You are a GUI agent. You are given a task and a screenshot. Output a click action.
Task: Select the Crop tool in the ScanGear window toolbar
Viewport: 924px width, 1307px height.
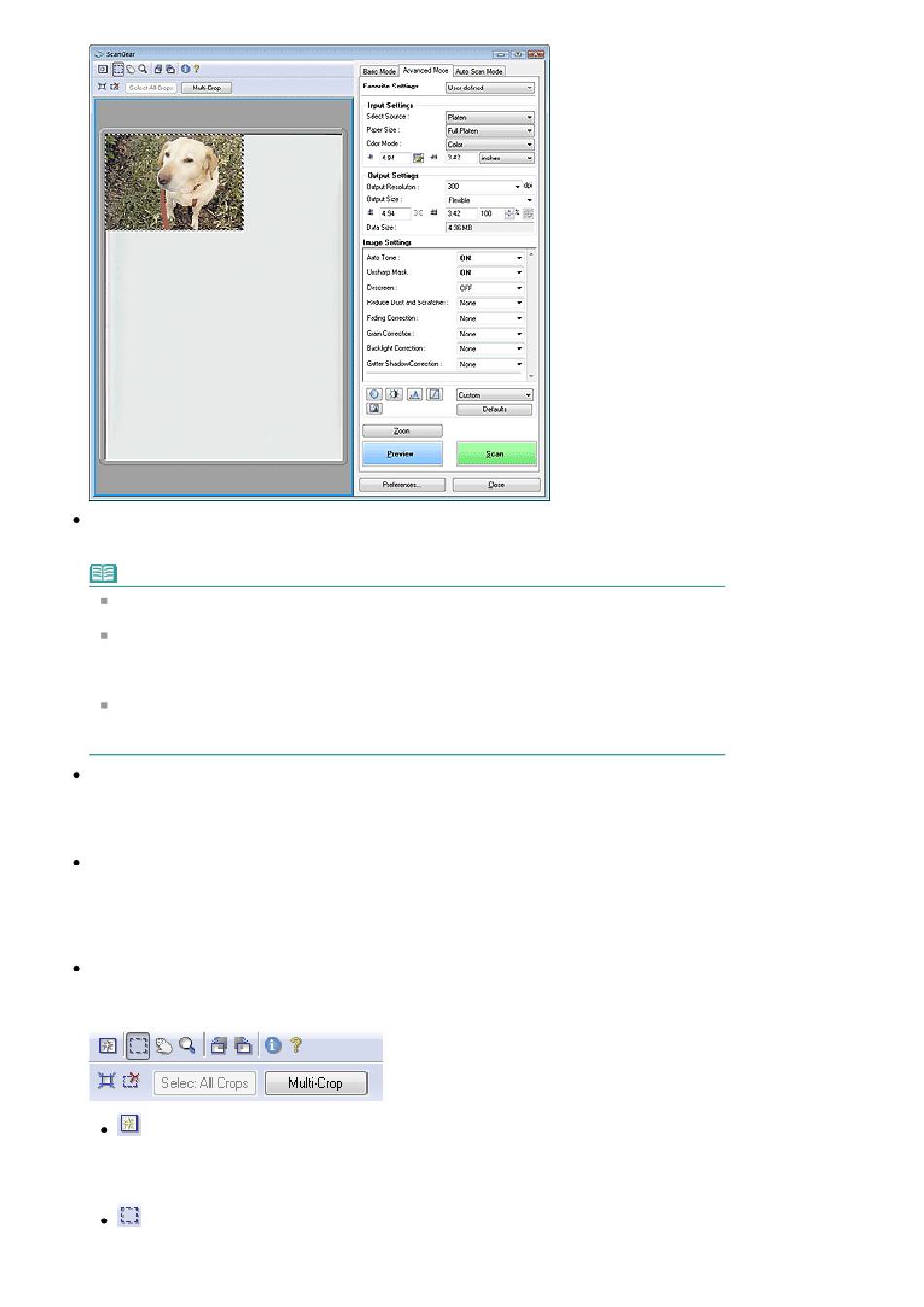coord(117,69)
